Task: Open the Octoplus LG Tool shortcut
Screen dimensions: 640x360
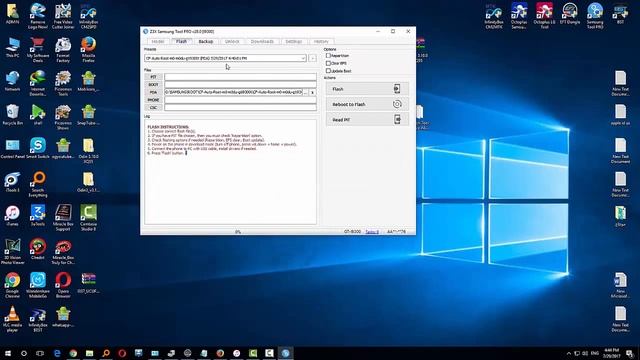Action: point(544,16)
